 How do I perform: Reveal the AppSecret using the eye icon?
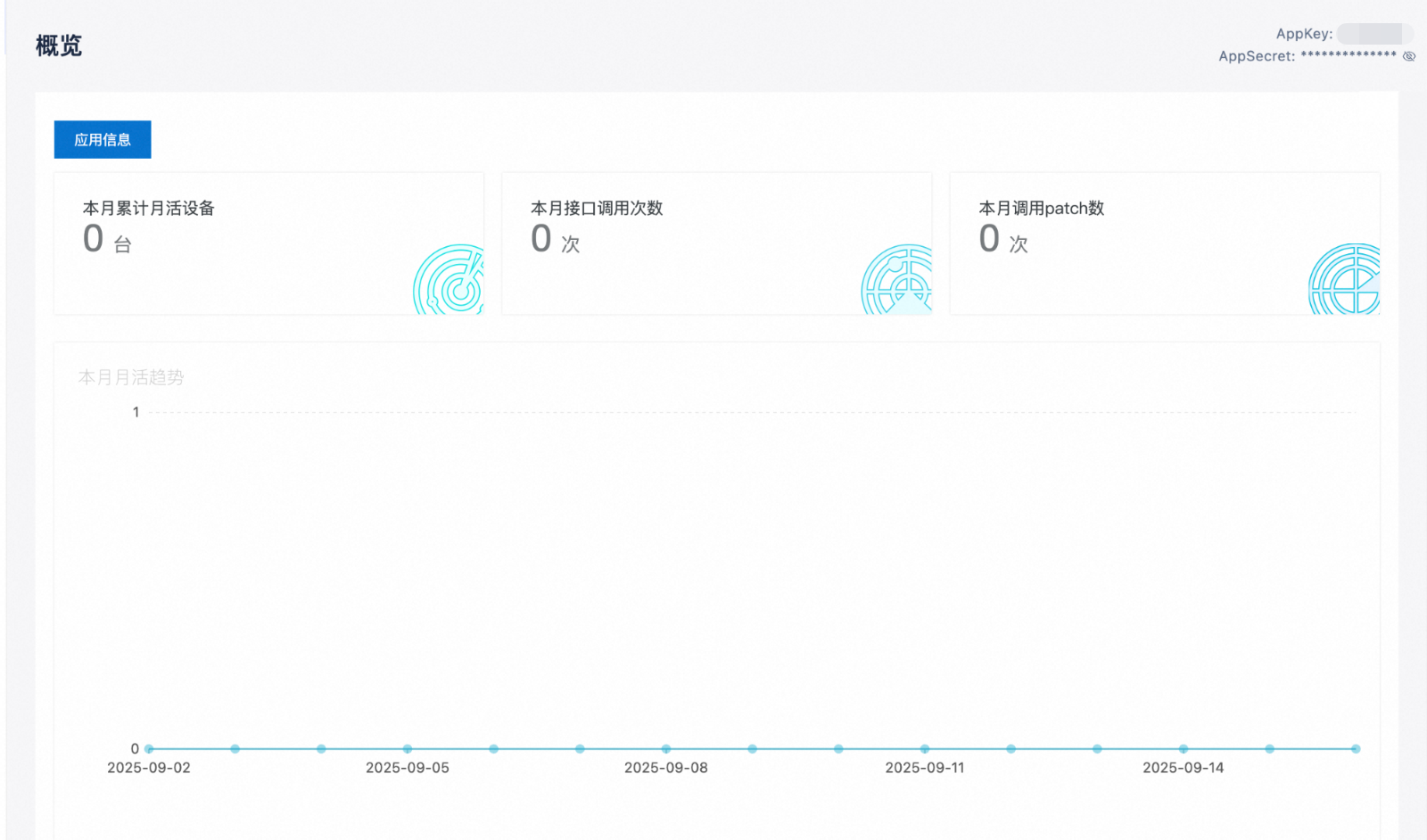[x=1409, y=56]
